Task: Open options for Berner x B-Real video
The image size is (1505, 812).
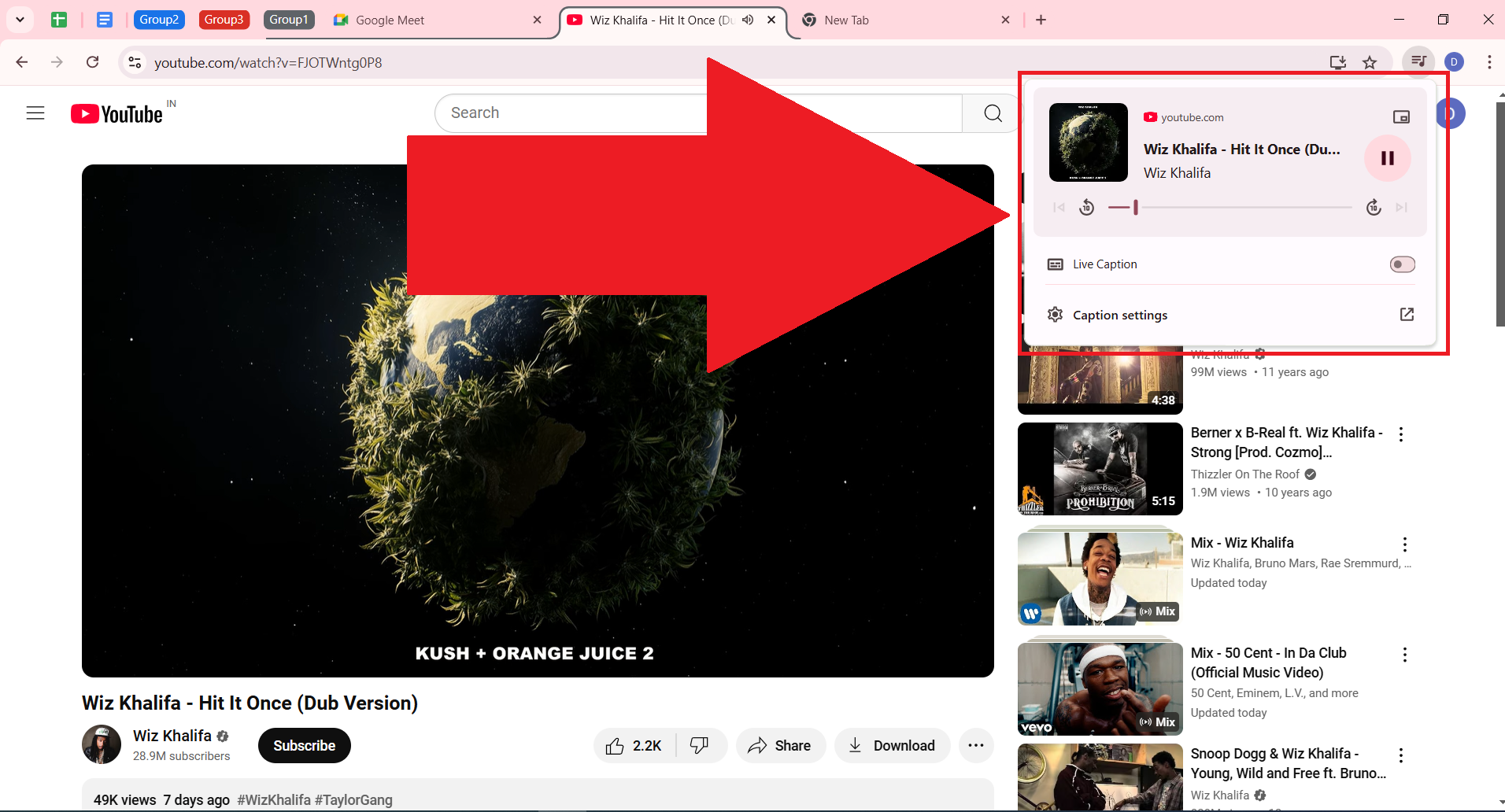Action: [1401, 434]
